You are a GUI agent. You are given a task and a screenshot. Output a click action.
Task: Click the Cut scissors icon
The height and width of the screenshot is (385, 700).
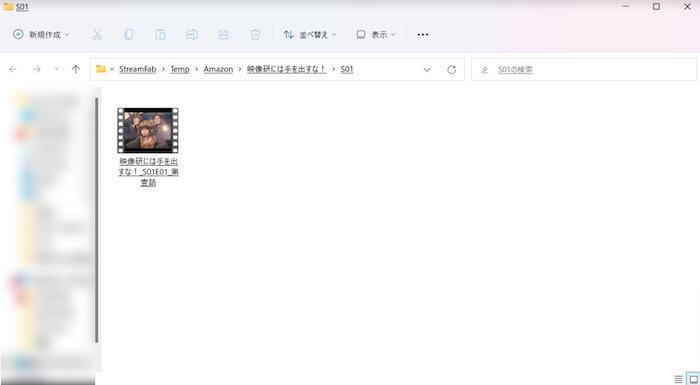coord(97,34)
